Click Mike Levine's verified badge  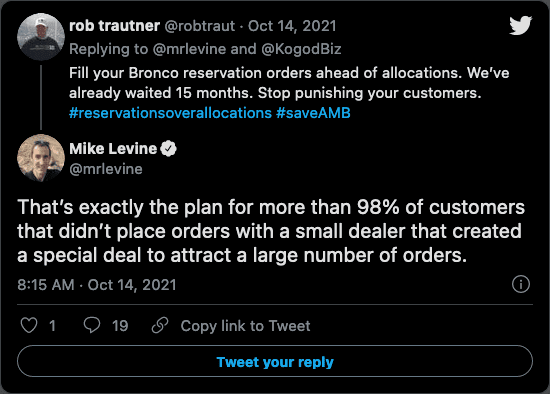168,149
